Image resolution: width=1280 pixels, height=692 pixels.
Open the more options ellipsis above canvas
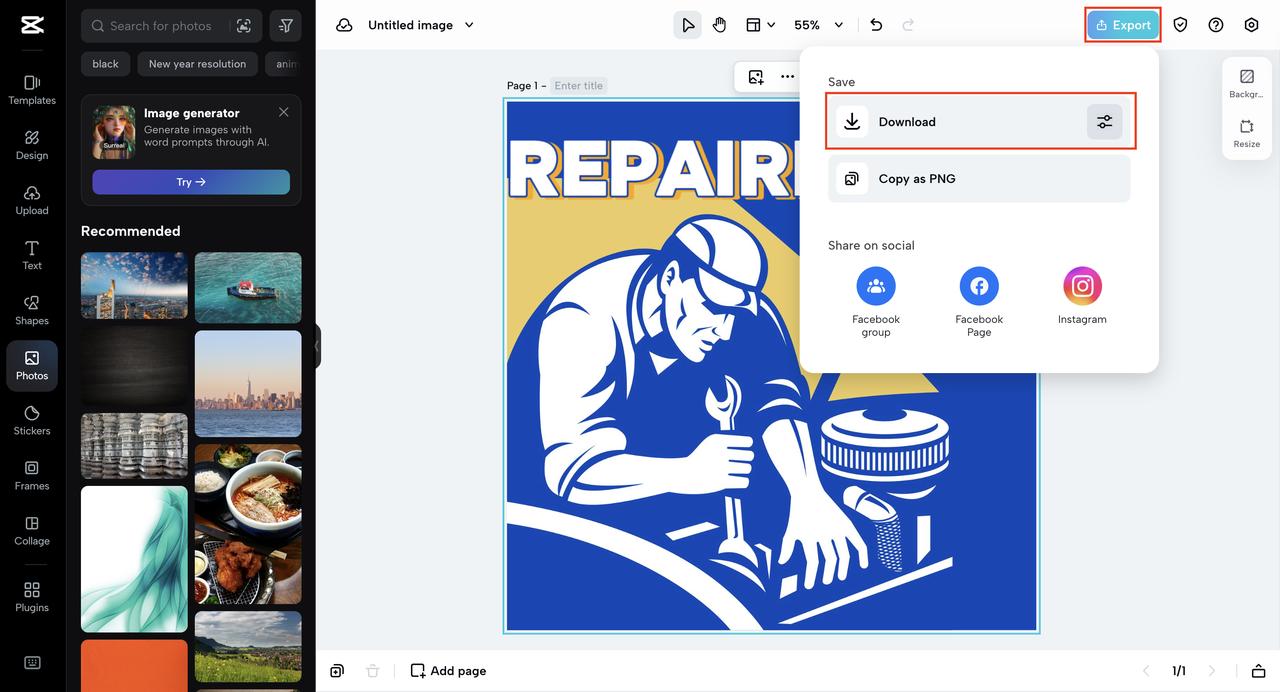788,77
